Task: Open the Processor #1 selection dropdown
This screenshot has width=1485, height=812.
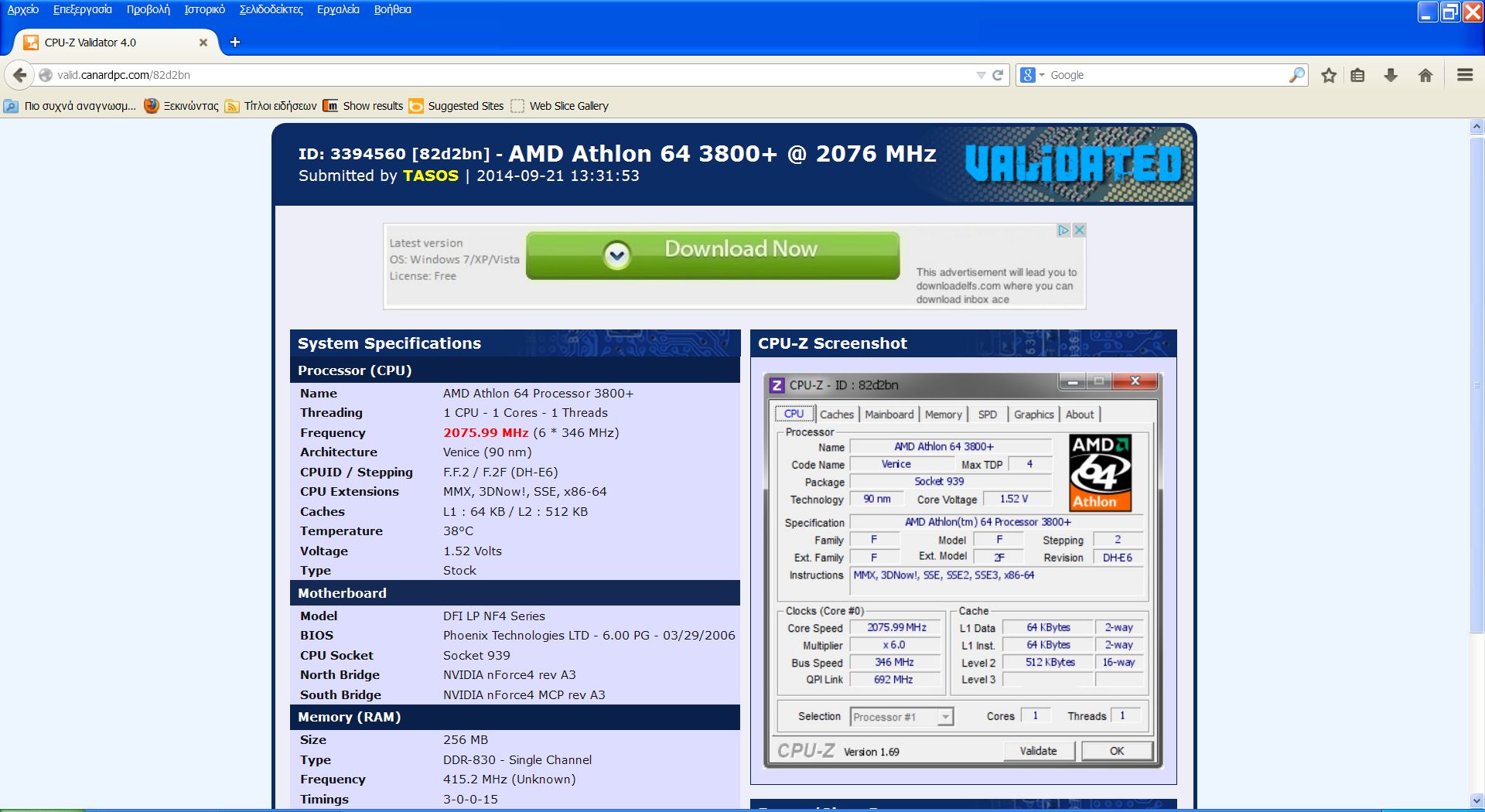Action: click(902, 717)
